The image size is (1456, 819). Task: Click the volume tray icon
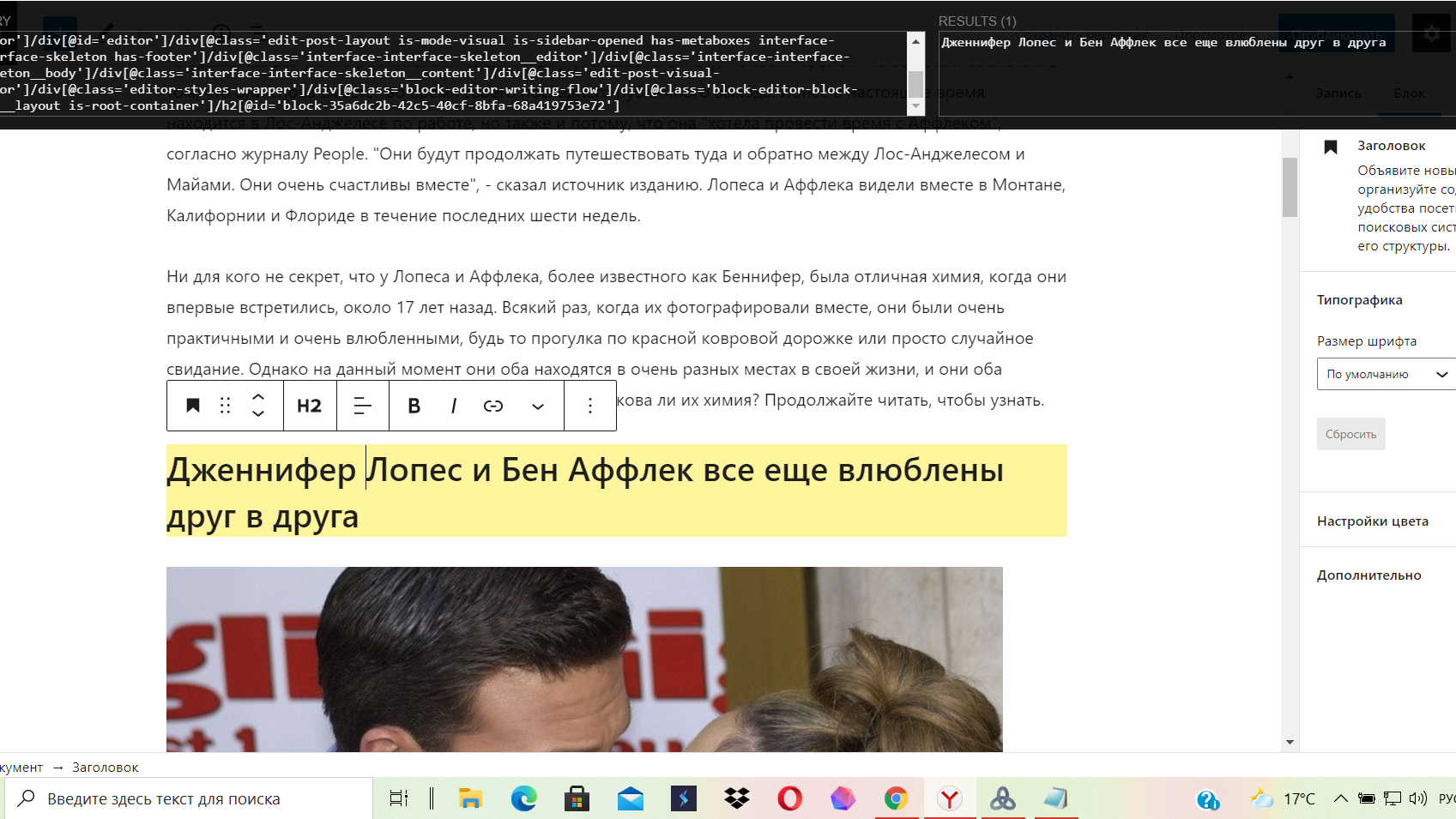coord(1418,798)
